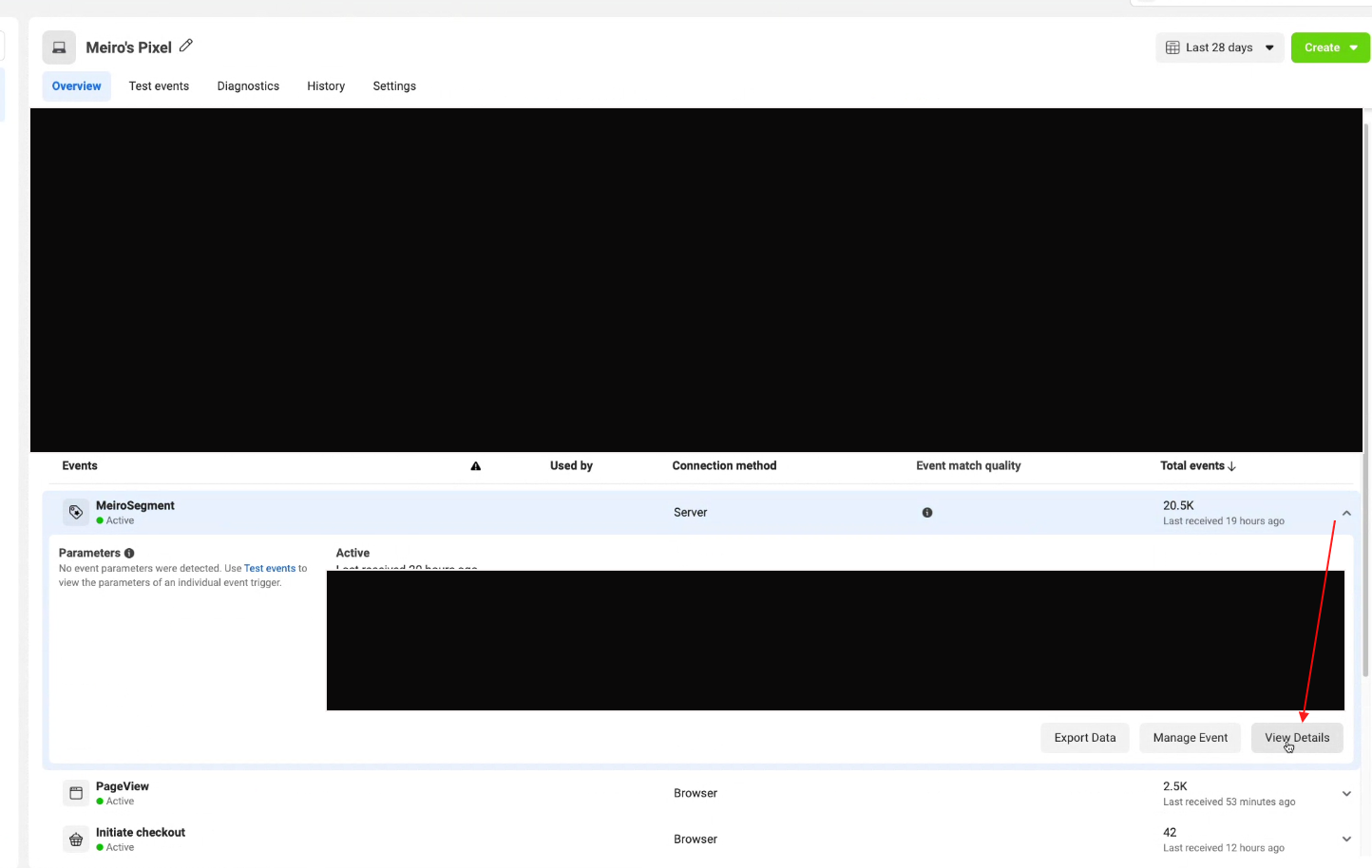The image size is (1372, 868).
Task: Click Last received 53 minutes ago text
Action: coord(1229,802)
